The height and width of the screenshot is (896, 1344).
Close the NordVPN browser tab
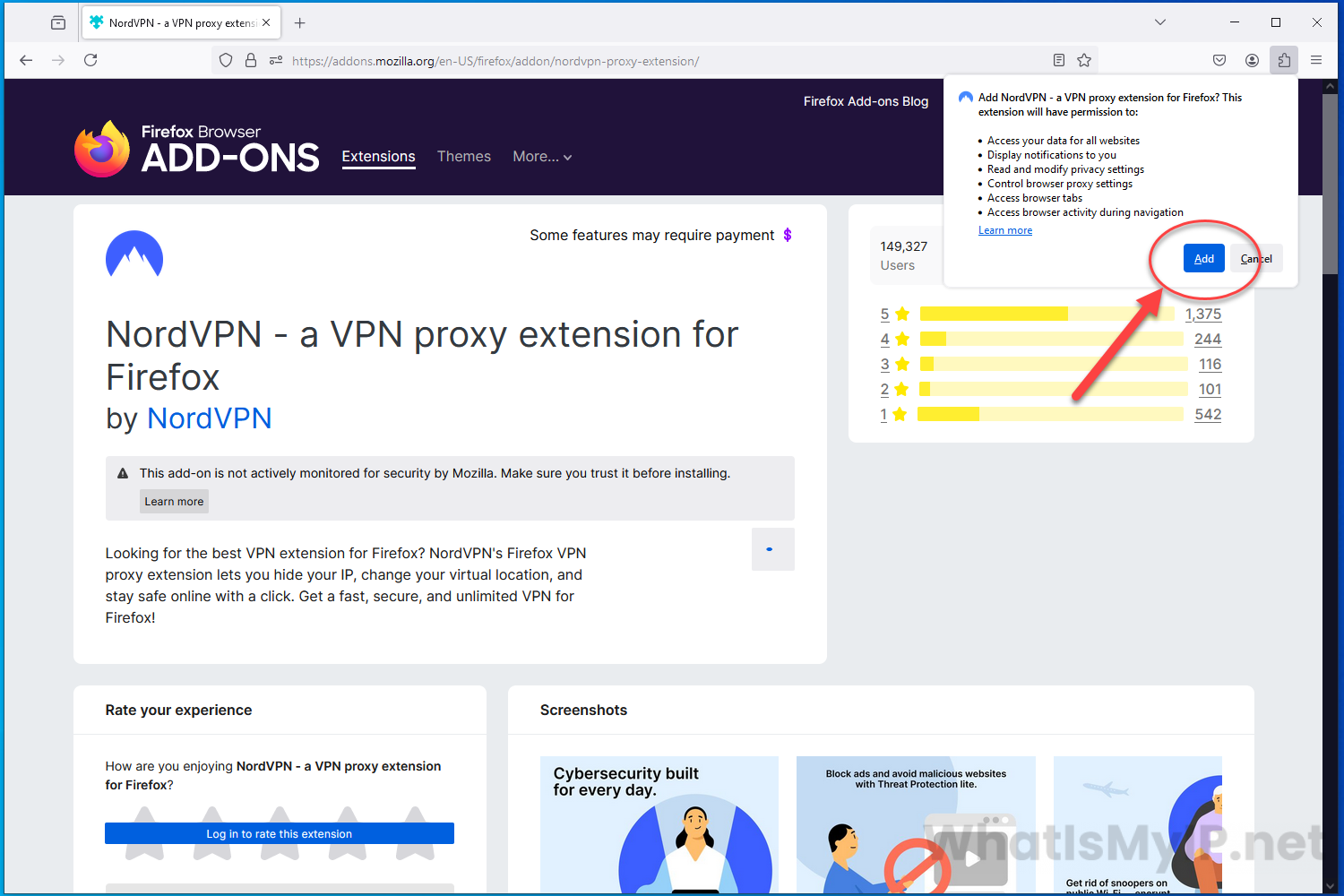[x=266, y=22]
